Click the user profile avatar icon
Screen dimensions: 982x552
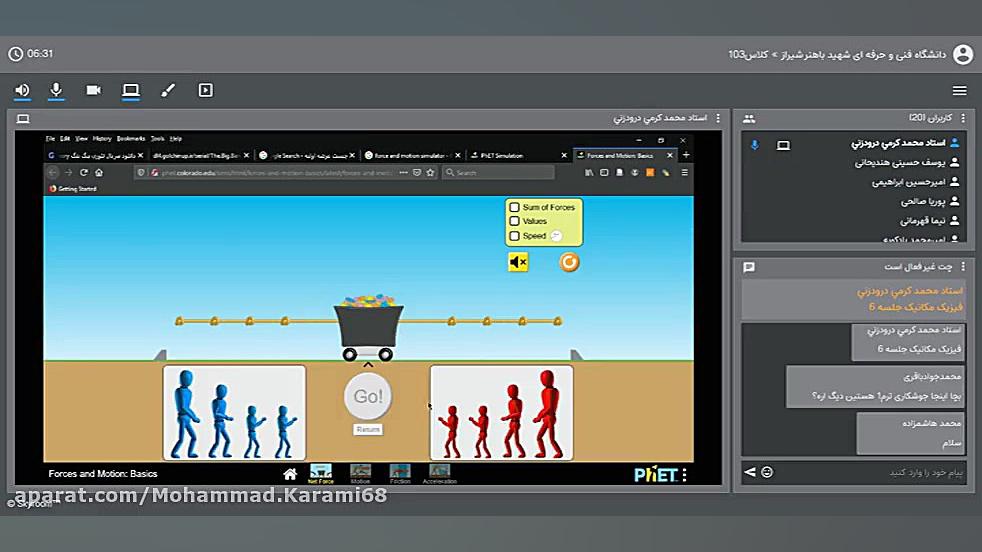(963, 55)
